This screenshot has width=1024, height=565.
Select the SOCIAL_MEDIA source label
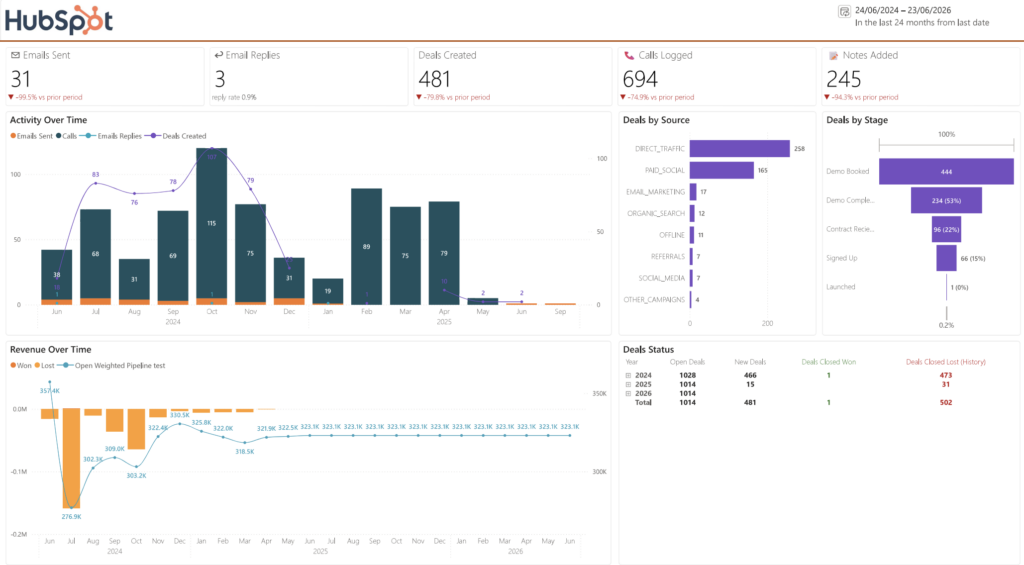click(662, 278)
